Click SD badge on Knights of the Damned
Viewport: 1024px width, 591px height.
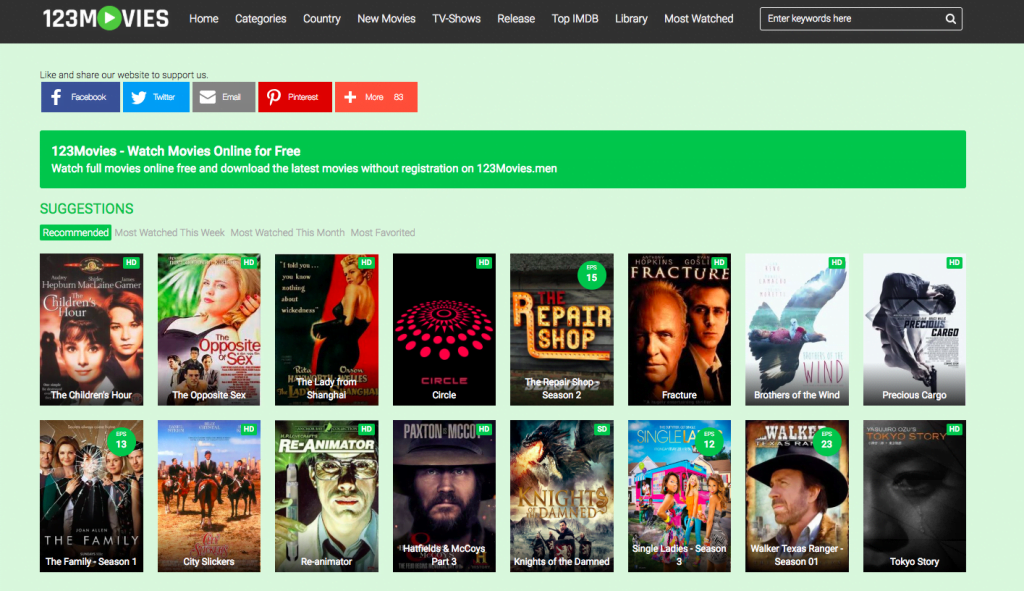tap(601, 429)
